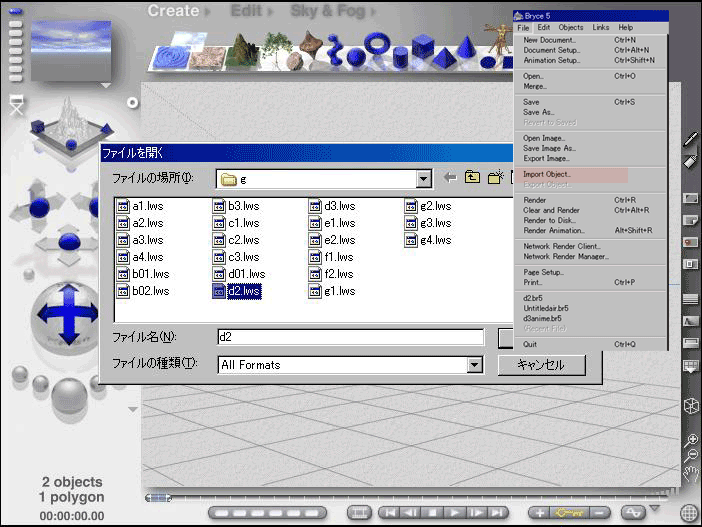Jump to first frame button
Screen dimensions: 702x527
pos(390,513)
